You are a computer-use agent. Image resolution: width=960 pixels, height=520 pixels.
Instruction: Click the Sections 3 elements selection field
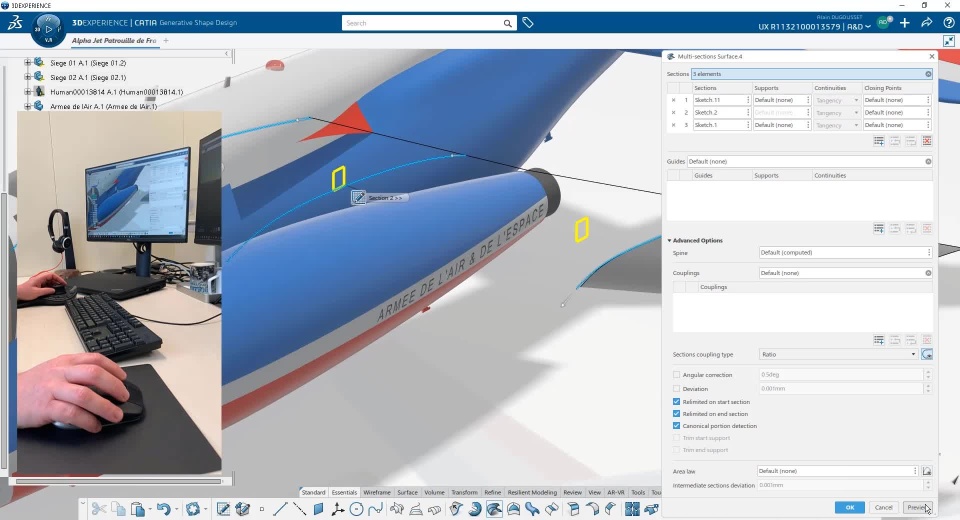(x=812, y=74)
